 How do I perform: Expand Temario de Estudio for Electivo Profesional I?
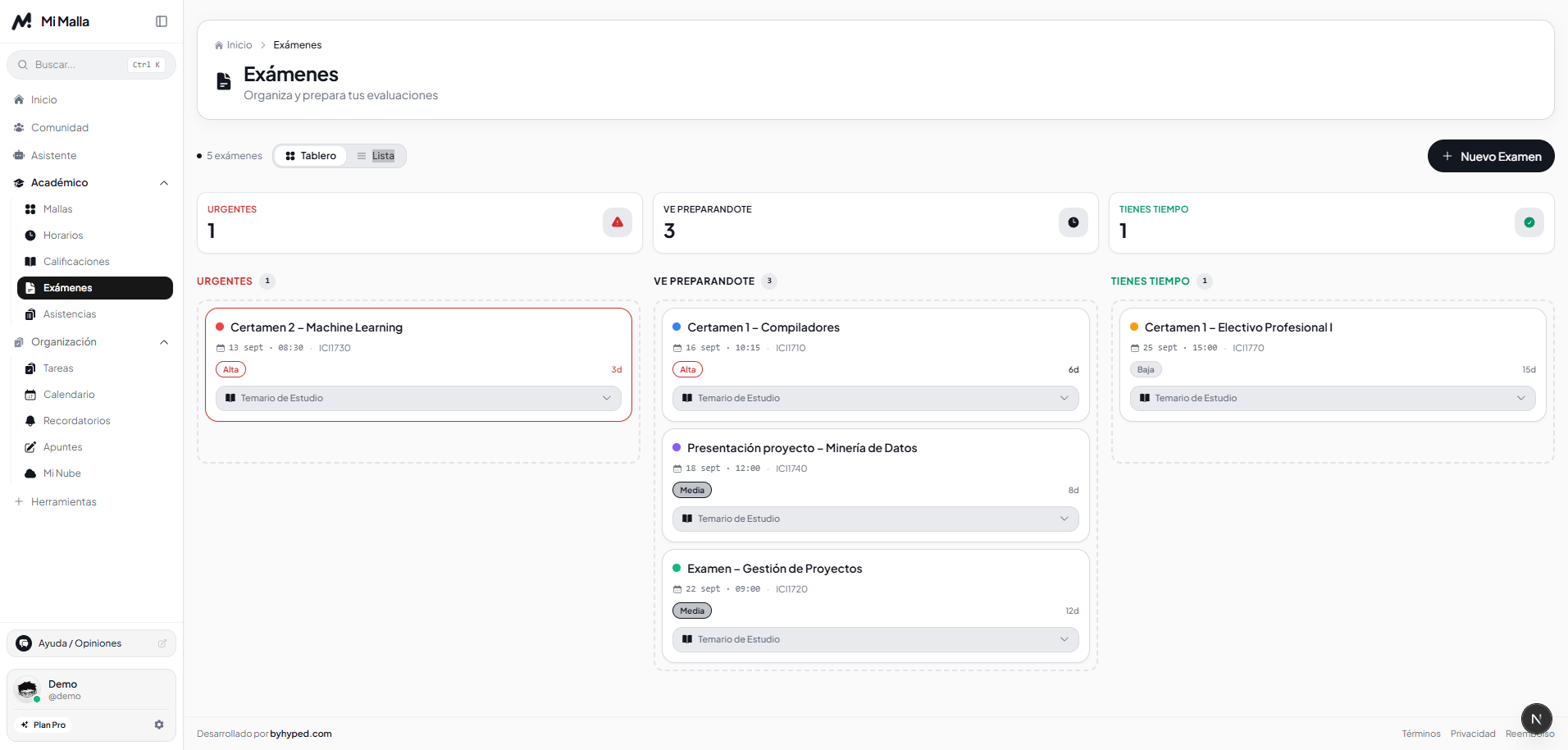tap(1333, 398)
